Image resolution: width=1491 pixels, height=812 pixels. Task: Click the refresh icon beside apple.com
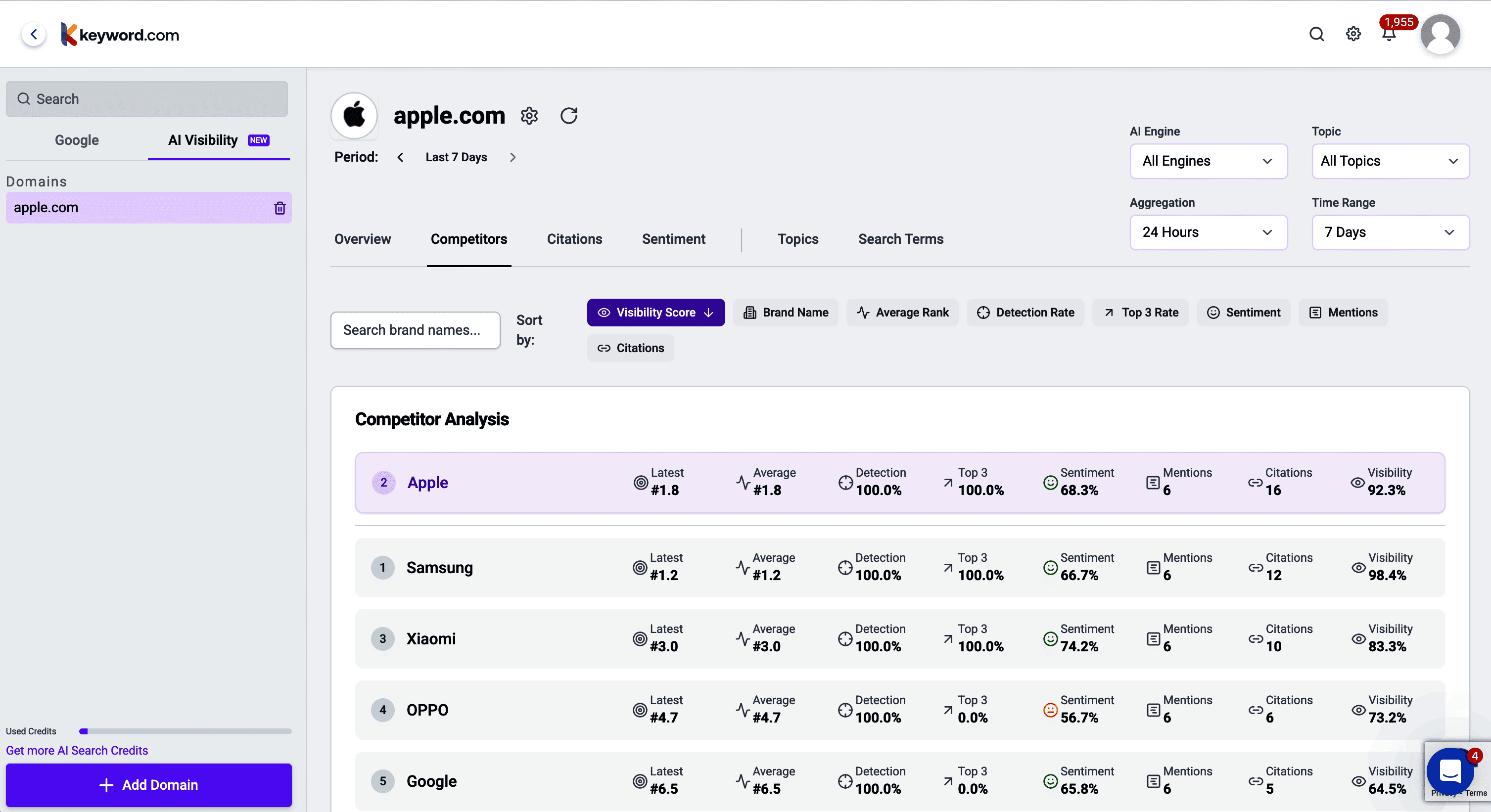568,116
